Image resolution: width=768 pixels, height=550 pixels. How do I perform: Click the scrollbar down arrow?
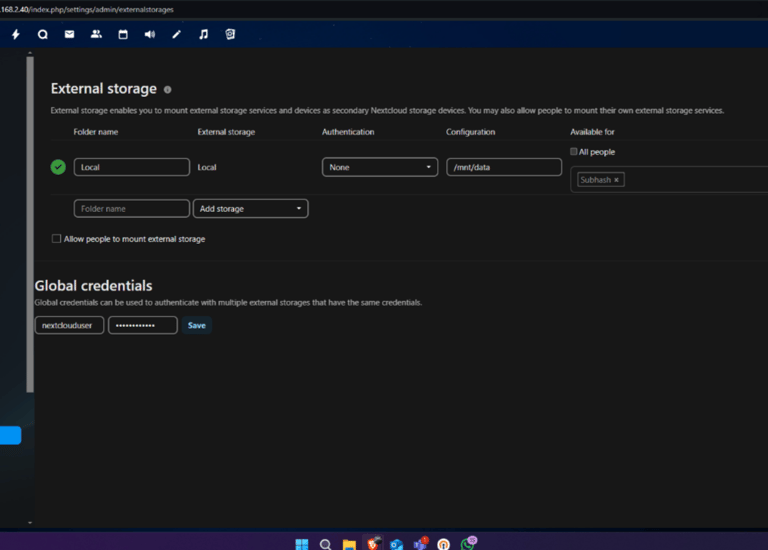[30, 523]
